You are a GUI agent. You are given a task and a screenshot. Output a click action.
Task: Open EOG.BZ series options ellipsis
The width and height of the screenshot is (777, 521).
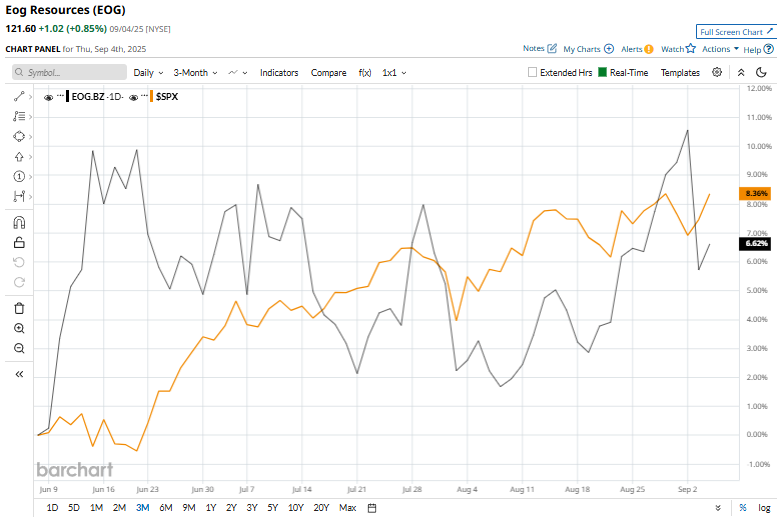(60, 95)
